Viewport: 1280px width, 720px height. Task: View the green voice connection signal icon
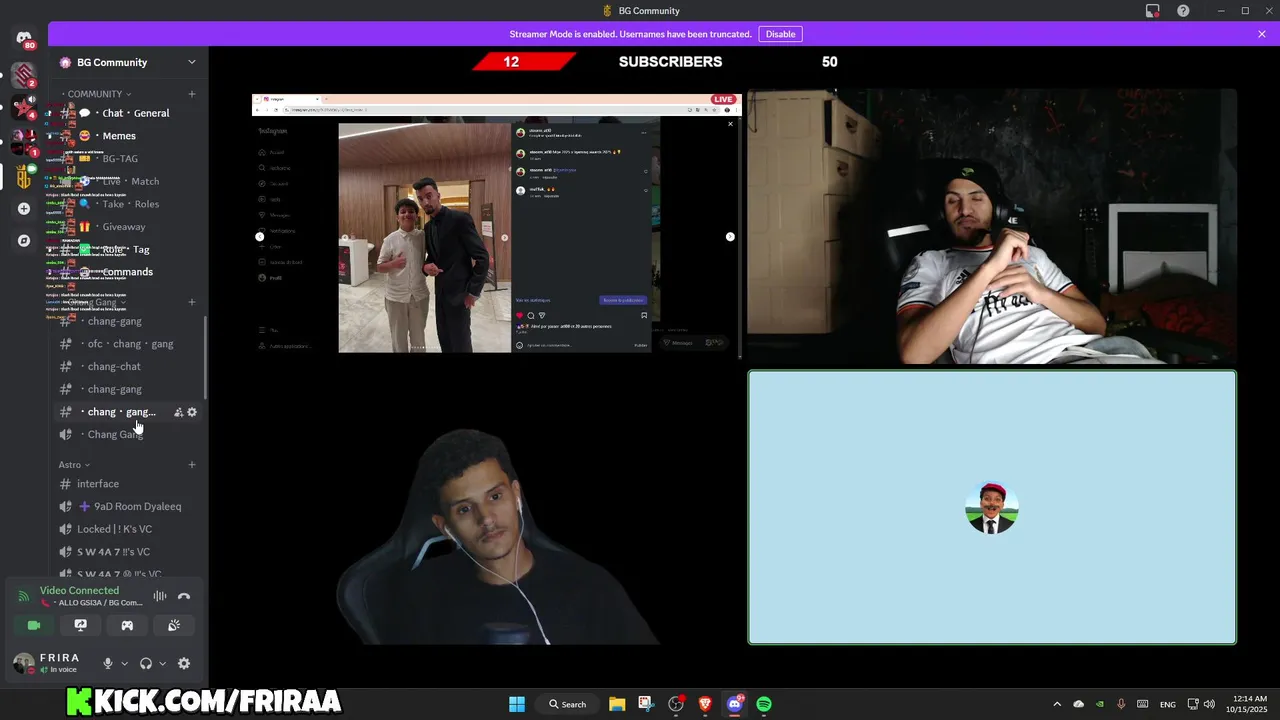pyautogui.click(x=24, y=596)
